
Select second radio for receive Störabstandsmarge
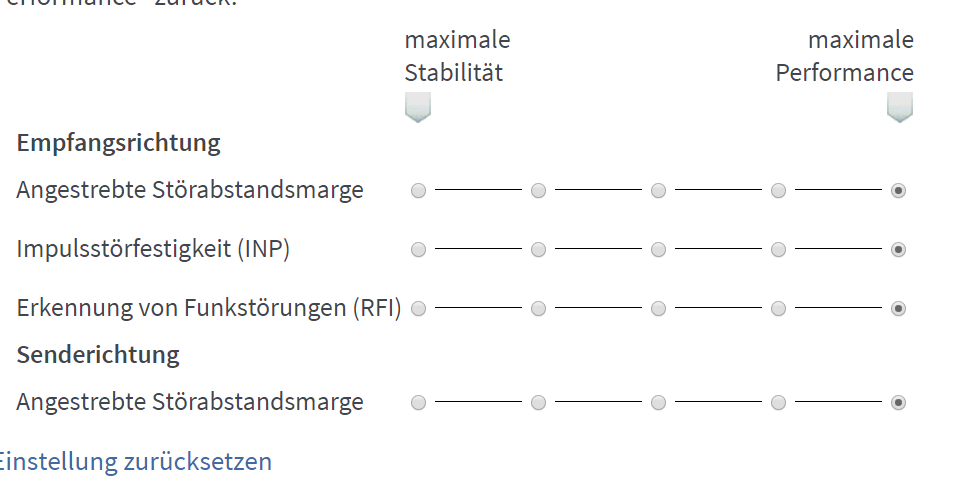click(x=538, y=190)
